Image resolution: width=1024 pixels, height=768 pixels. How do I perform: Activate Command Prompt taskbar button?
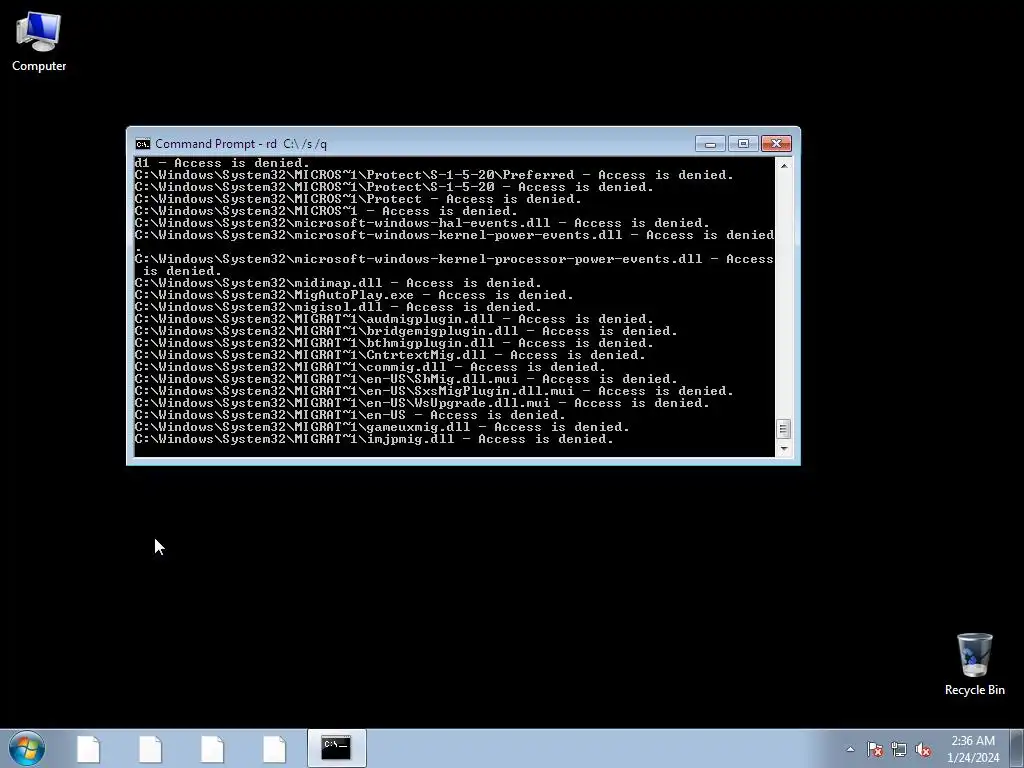coord(336,748)
